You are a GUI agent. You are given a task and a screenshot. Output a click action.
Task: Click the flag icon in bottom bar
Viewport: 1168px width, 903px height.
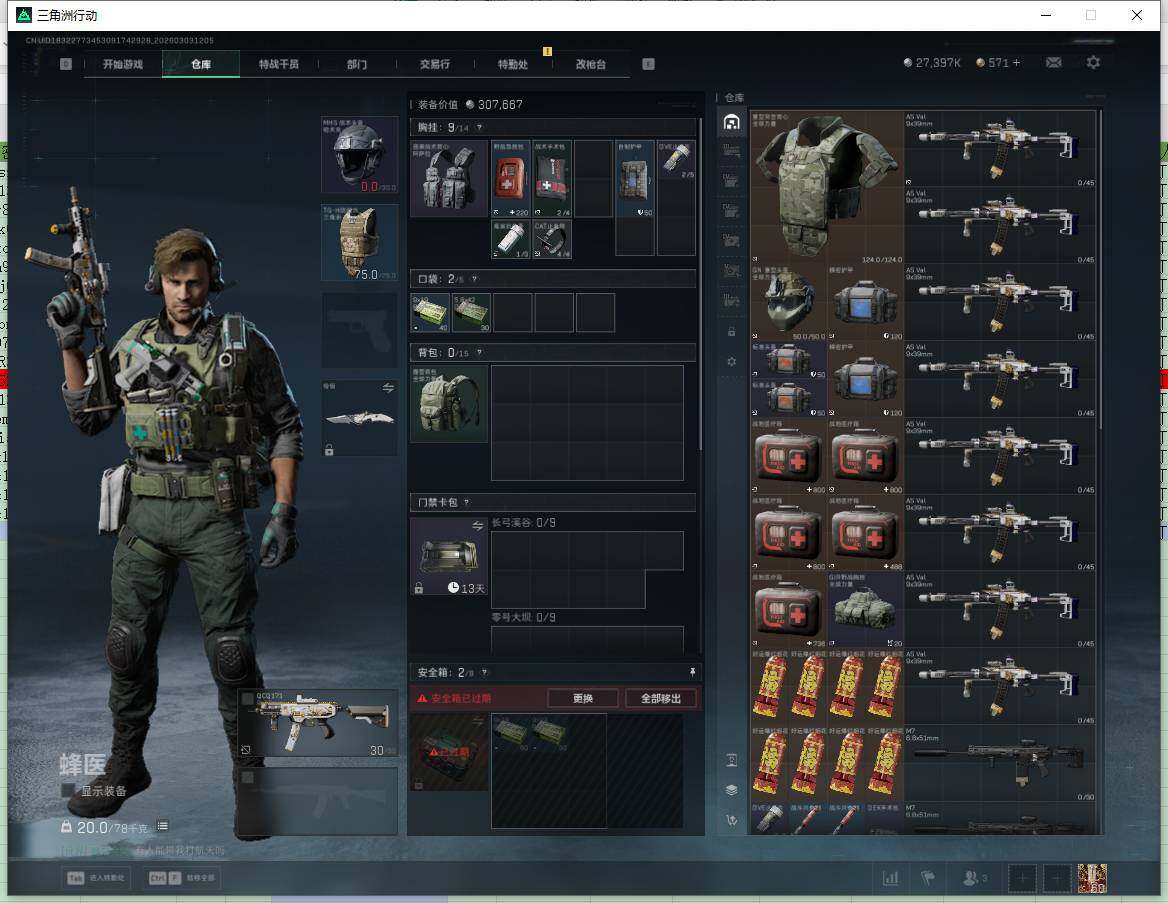click(928, 878)
